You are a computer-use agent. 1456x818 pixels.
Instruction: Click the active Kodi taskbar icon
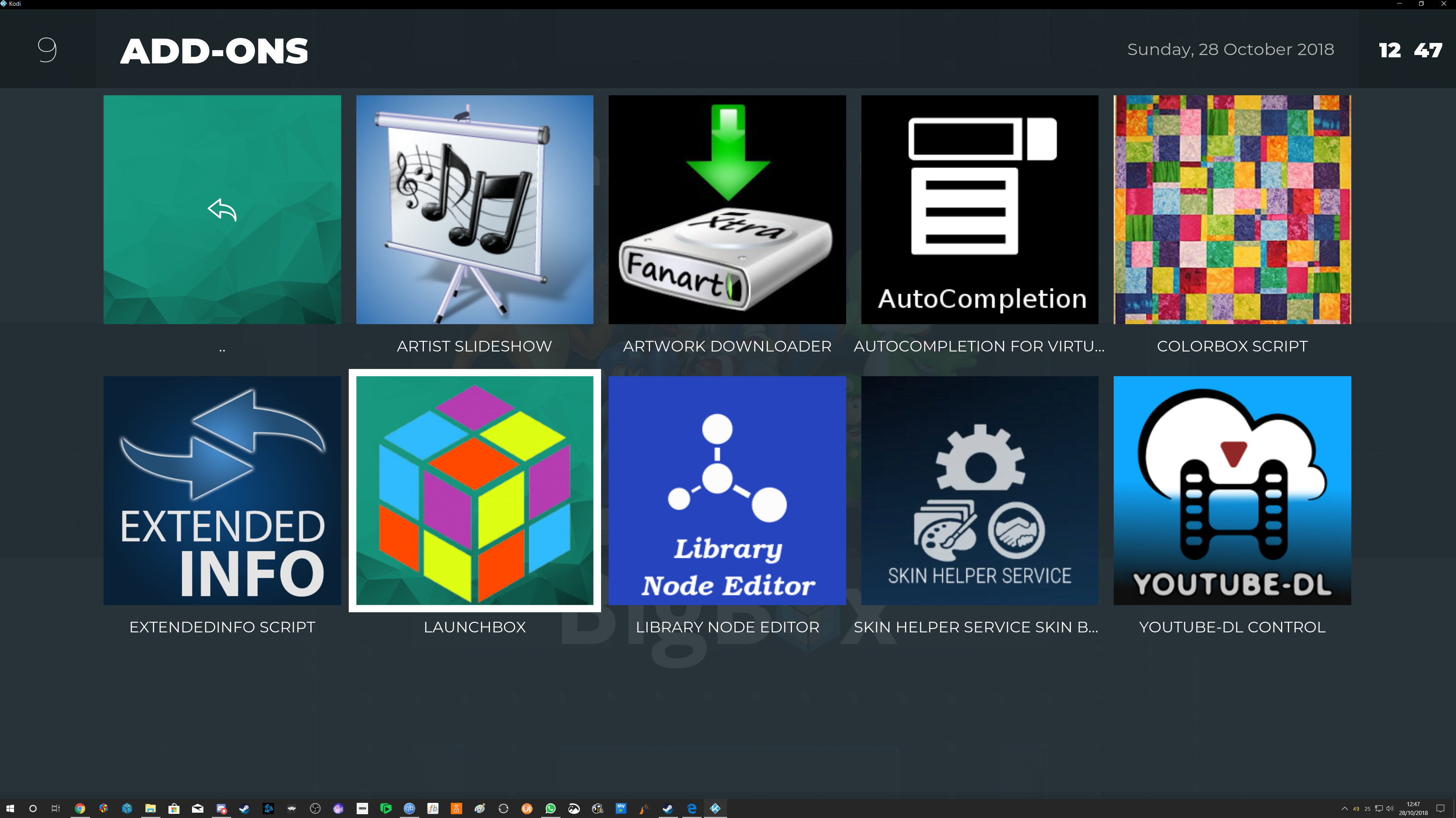(x=715, y=809)
